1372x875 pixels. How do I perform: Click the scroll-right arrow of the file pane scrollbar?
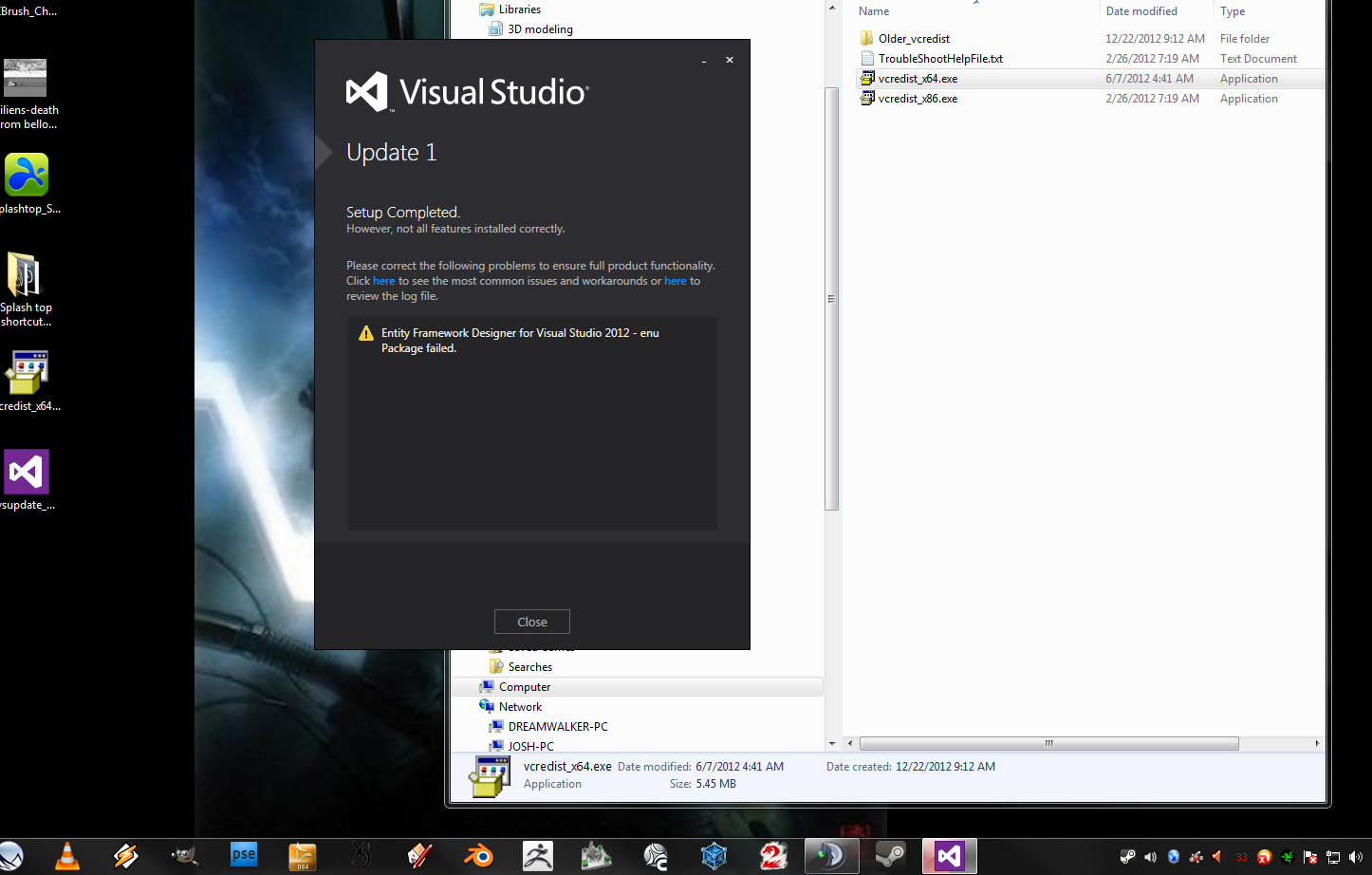pyautogui.click(x=1317, y=743)
